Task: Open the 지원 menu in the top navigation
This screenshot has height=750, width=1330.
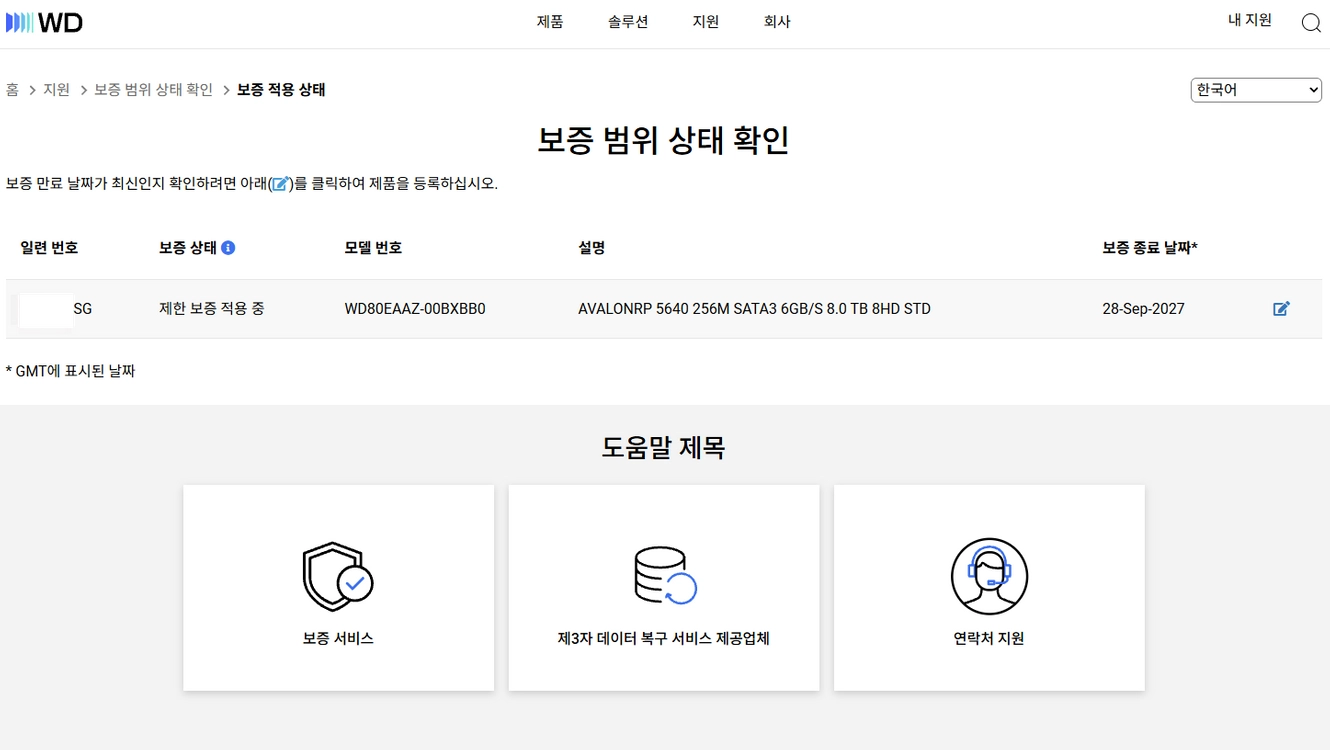Action: 706,22
